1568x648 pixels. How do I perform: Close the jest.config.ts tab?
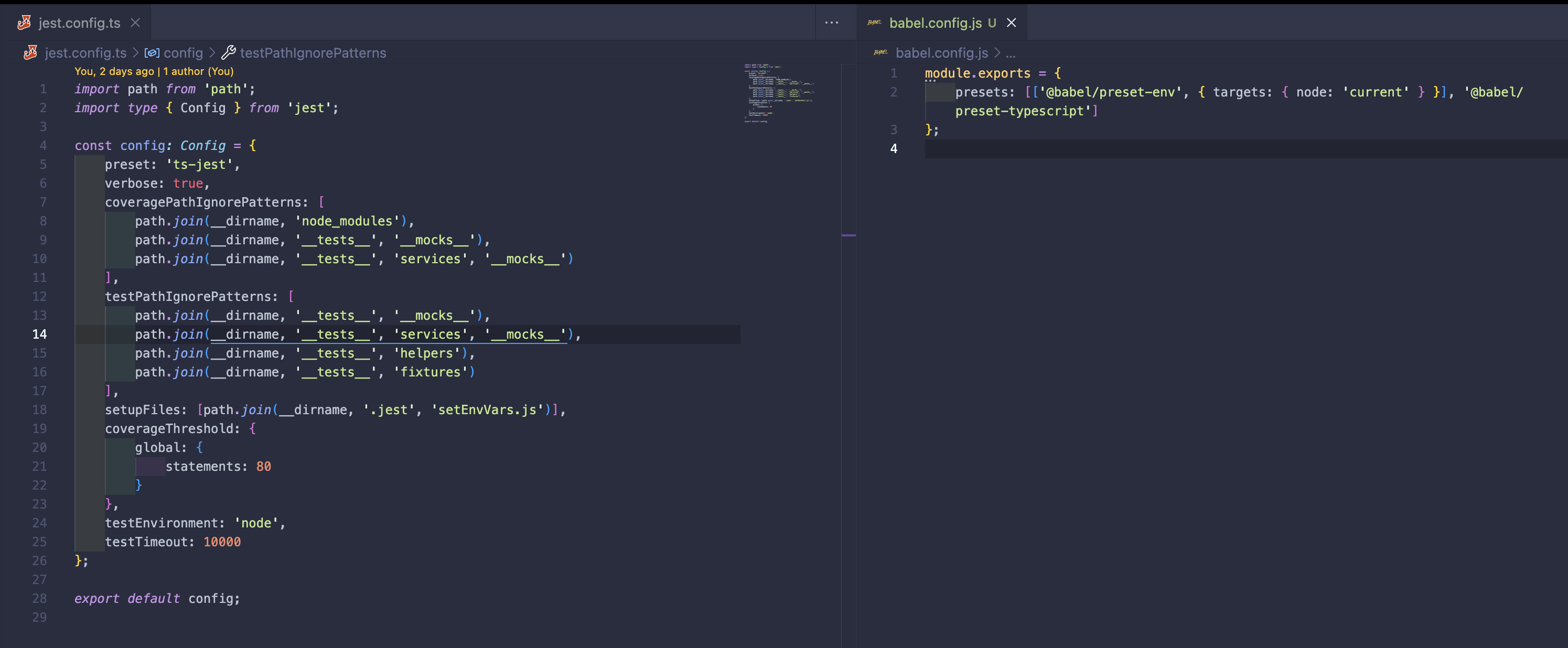135,23
